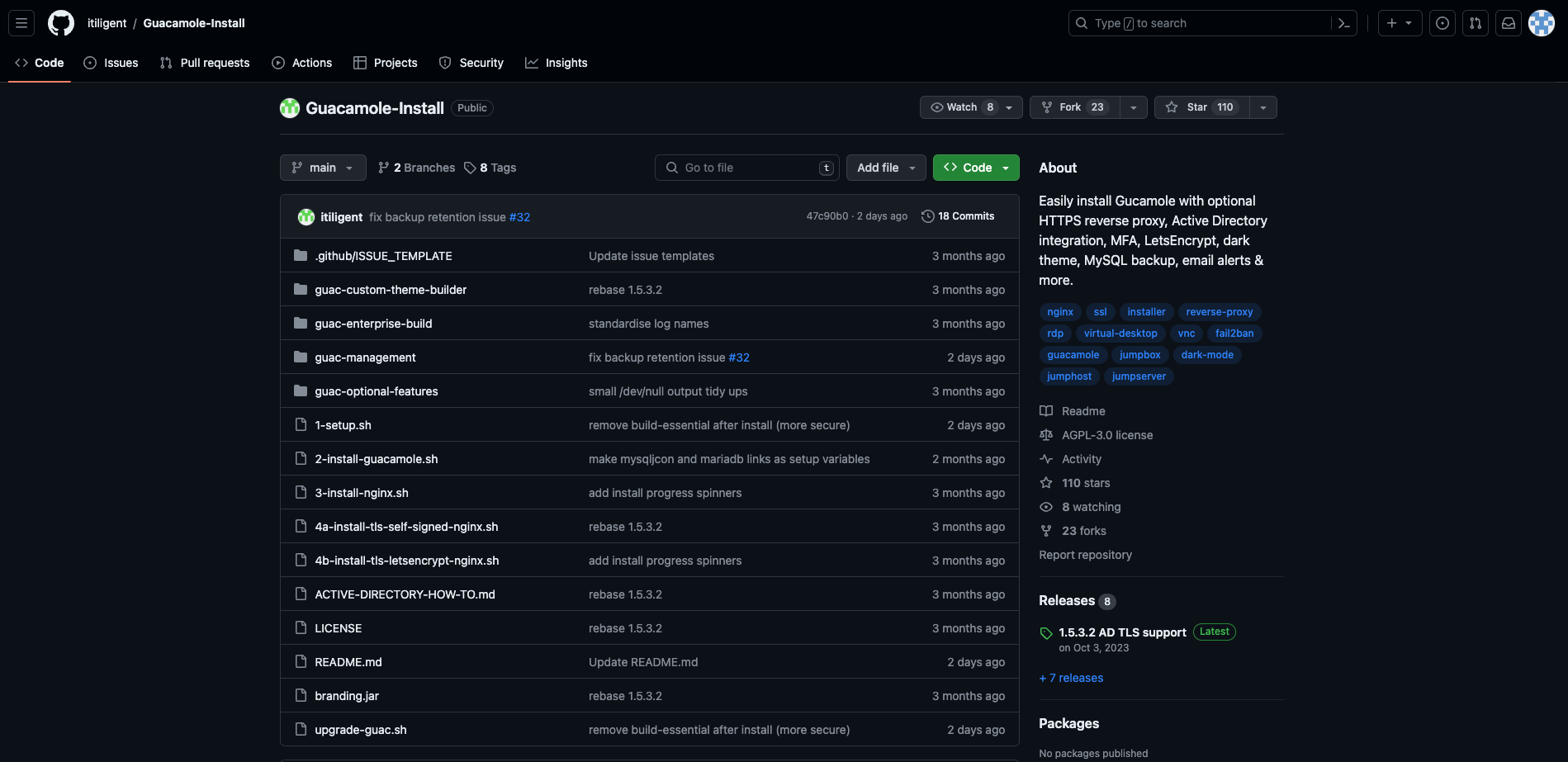
Task: Select the guacamole topic tag
Action: [1073, 354]
